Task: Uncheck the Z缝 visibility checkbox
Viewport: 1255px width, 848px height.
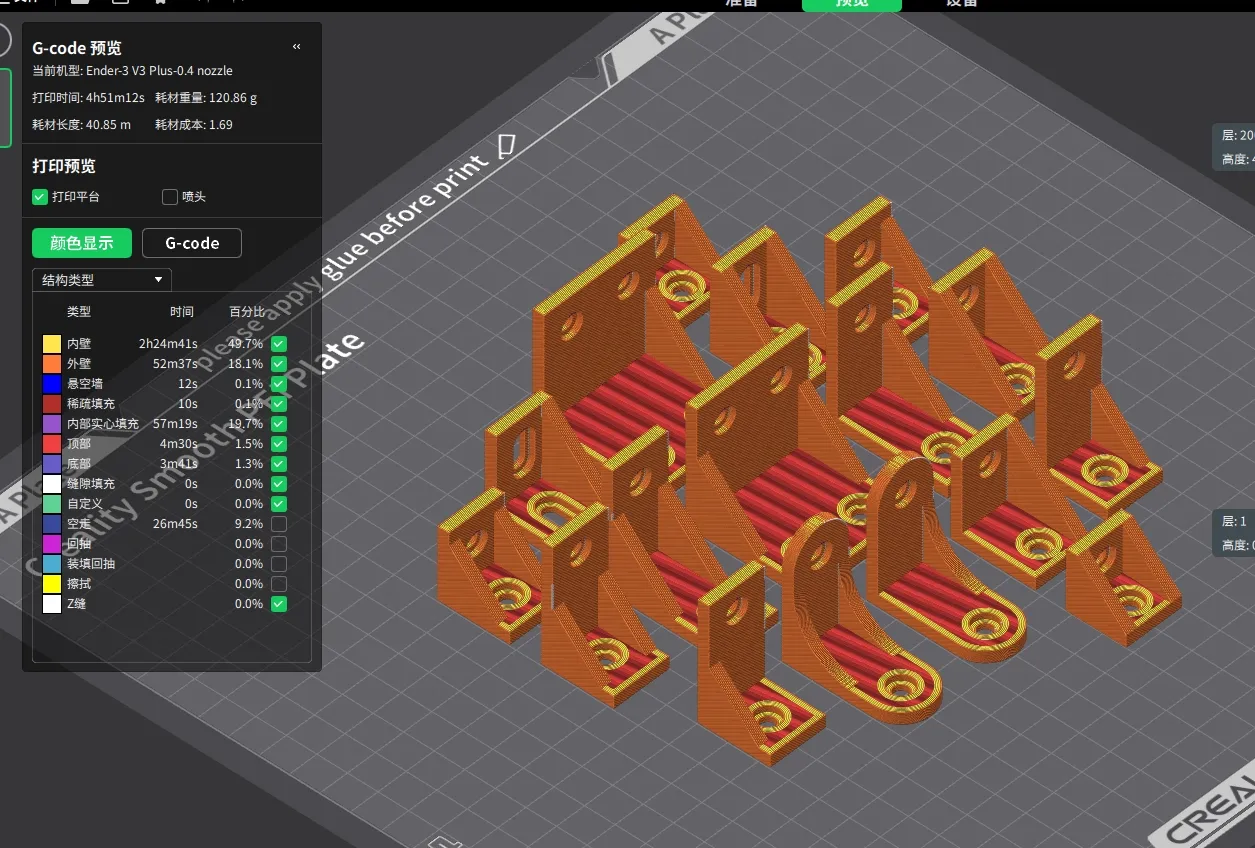Action: pyautogui.click(x=279, y=604)
